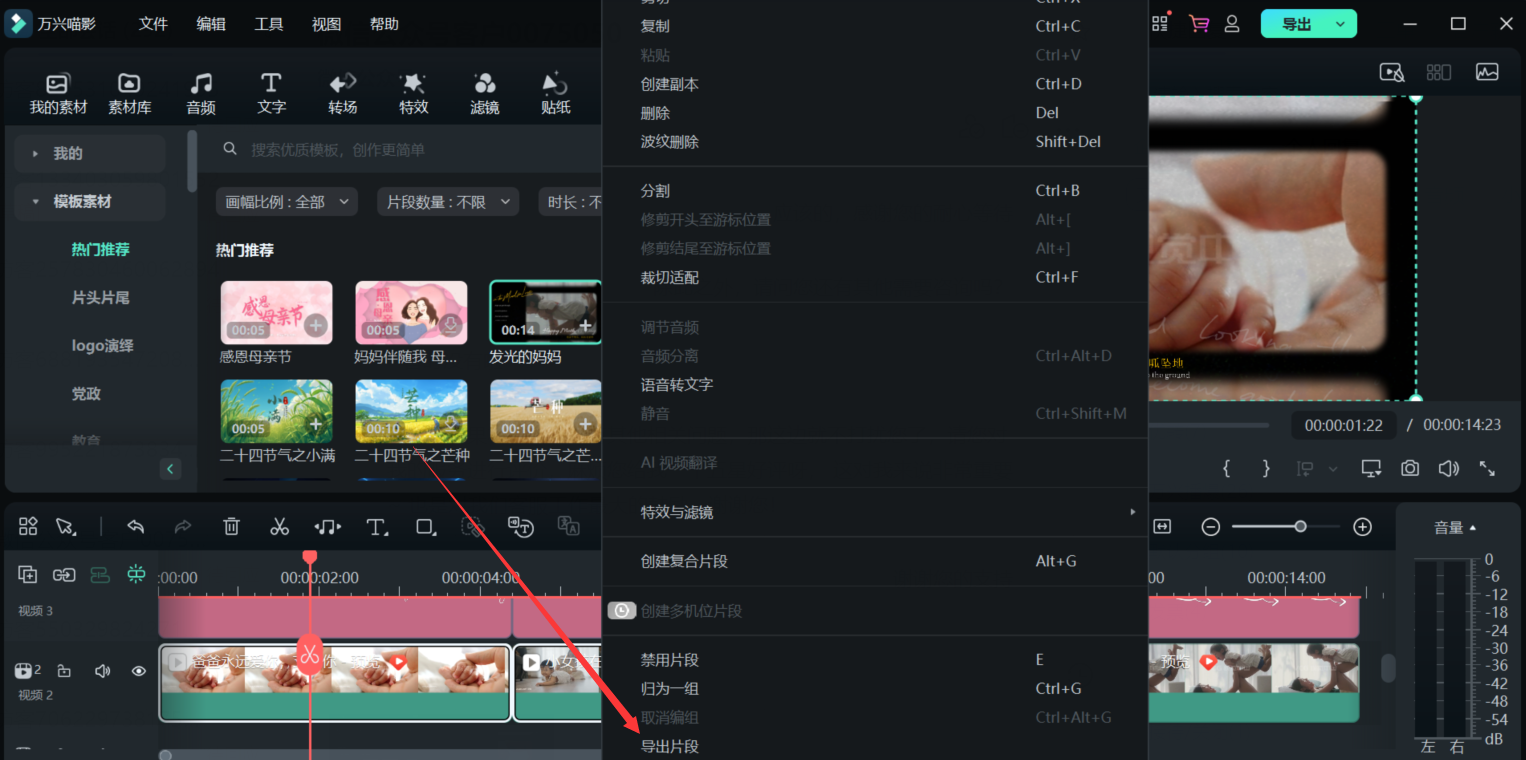Click the trash delete icon in timeline toolbar
The width and height of the screenshot is (1526, 760).
231,526
